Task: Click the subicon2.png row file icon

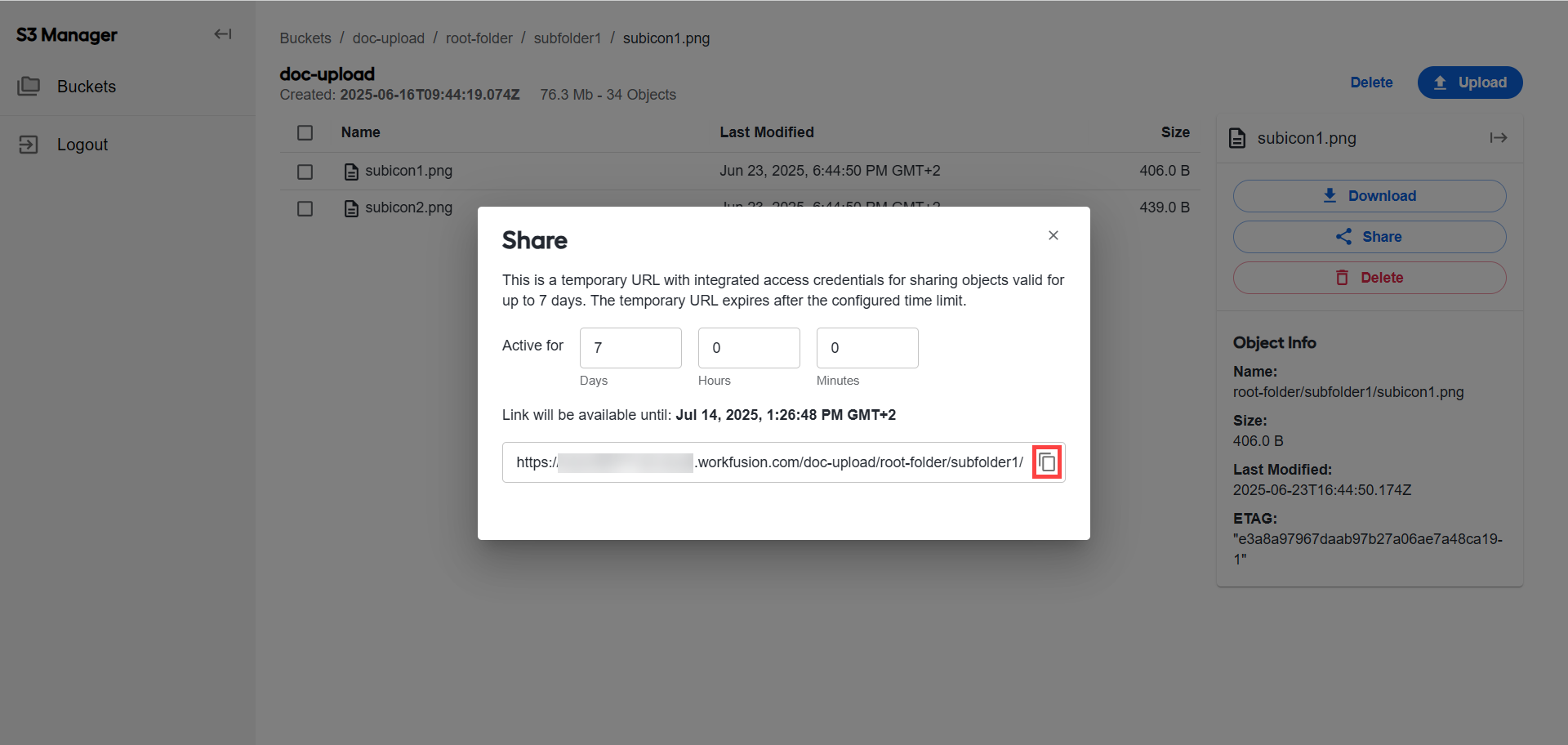Action: 351,208
